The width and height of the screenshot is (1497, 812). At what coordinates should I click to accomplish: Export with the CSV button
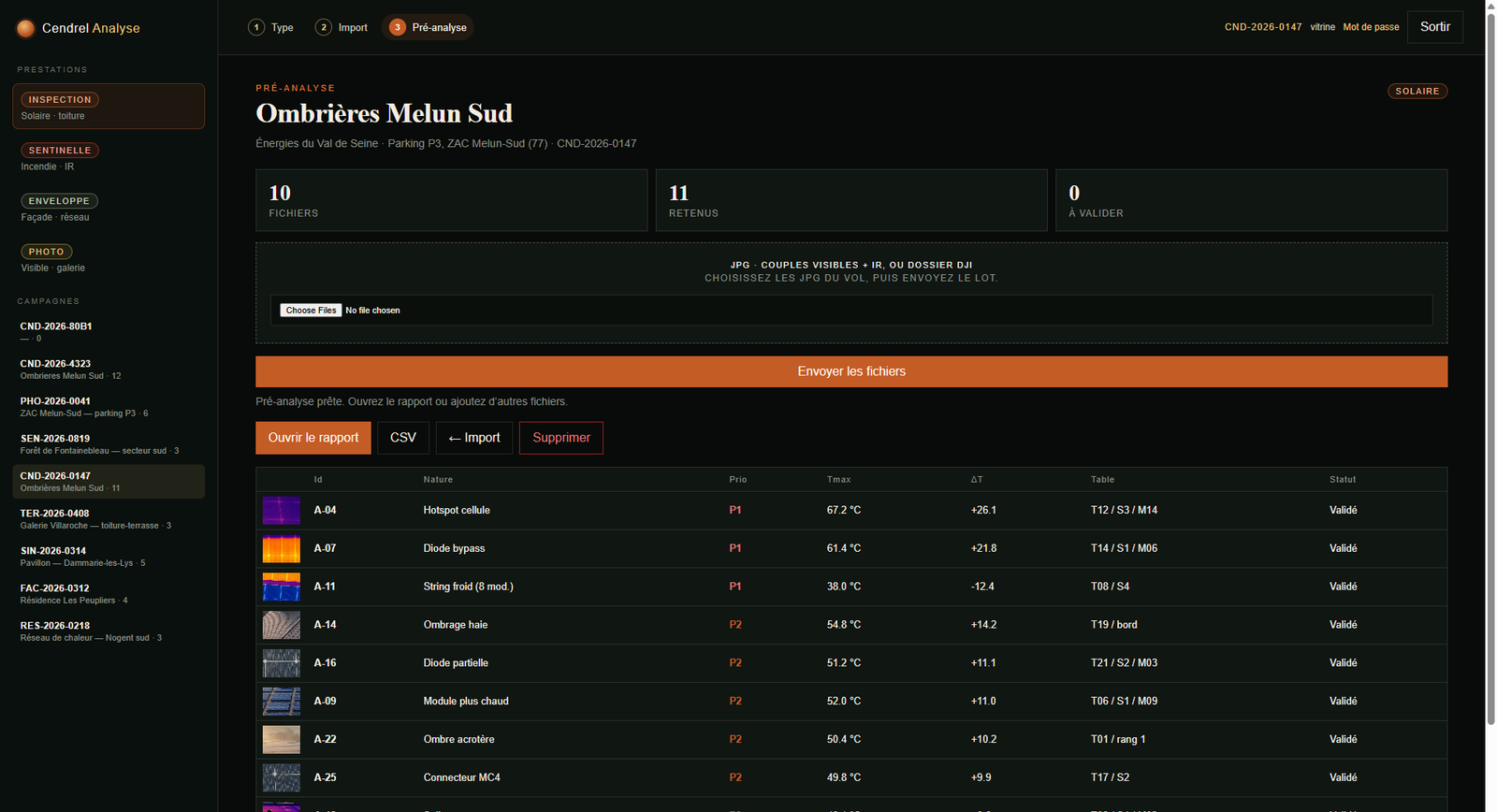(403, 438)
